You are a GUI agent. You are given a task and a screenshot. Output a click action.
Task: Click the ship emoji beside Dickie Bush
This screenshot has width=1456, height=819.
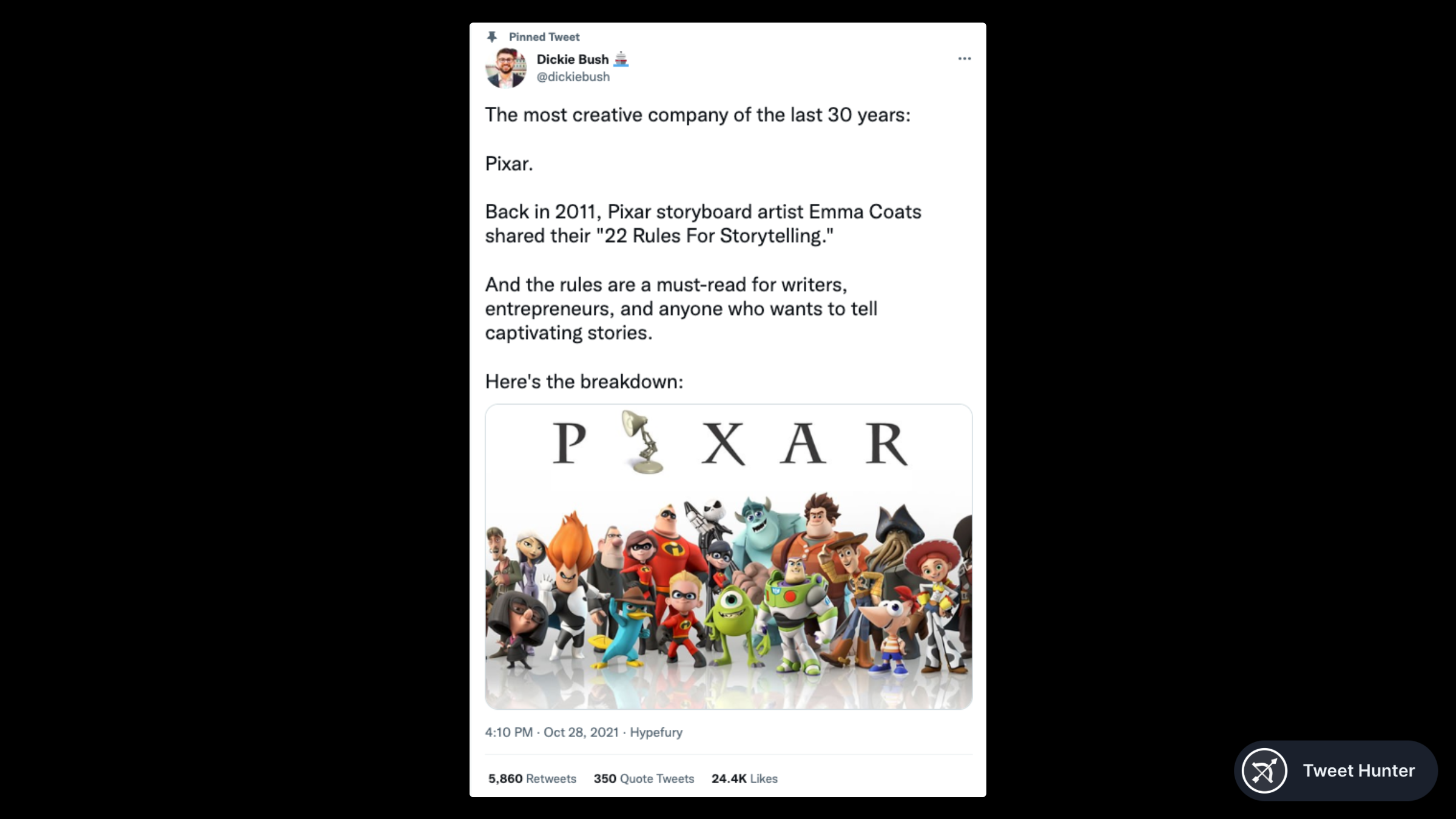tap(621, 59)
